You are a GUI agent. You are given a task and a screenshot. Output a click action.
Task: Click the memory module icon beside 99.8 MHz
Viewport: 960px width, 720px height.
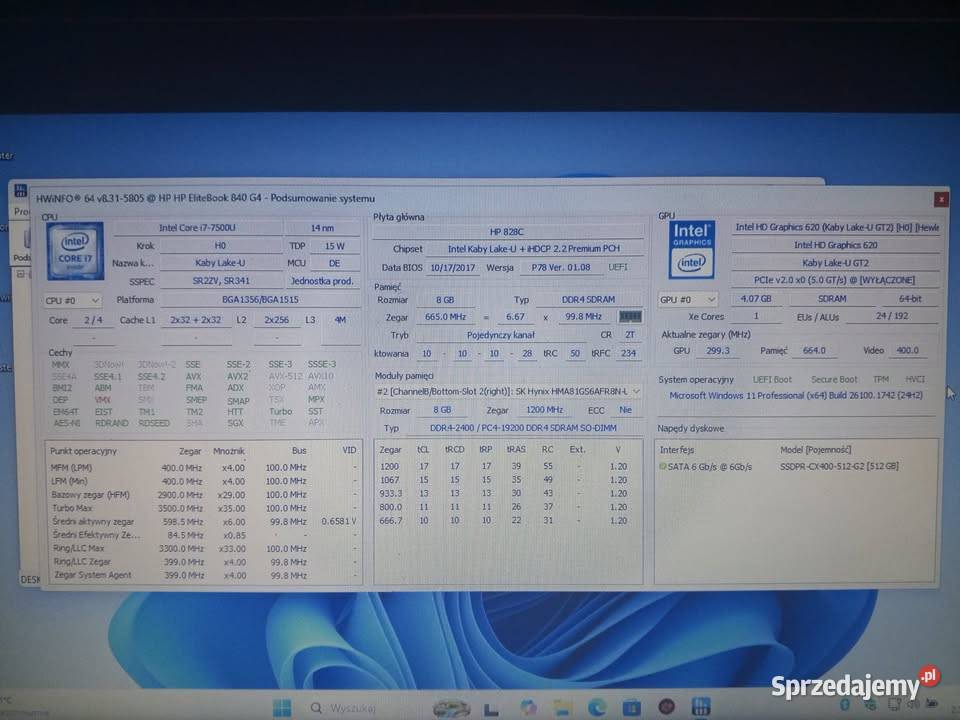[630, 317]
